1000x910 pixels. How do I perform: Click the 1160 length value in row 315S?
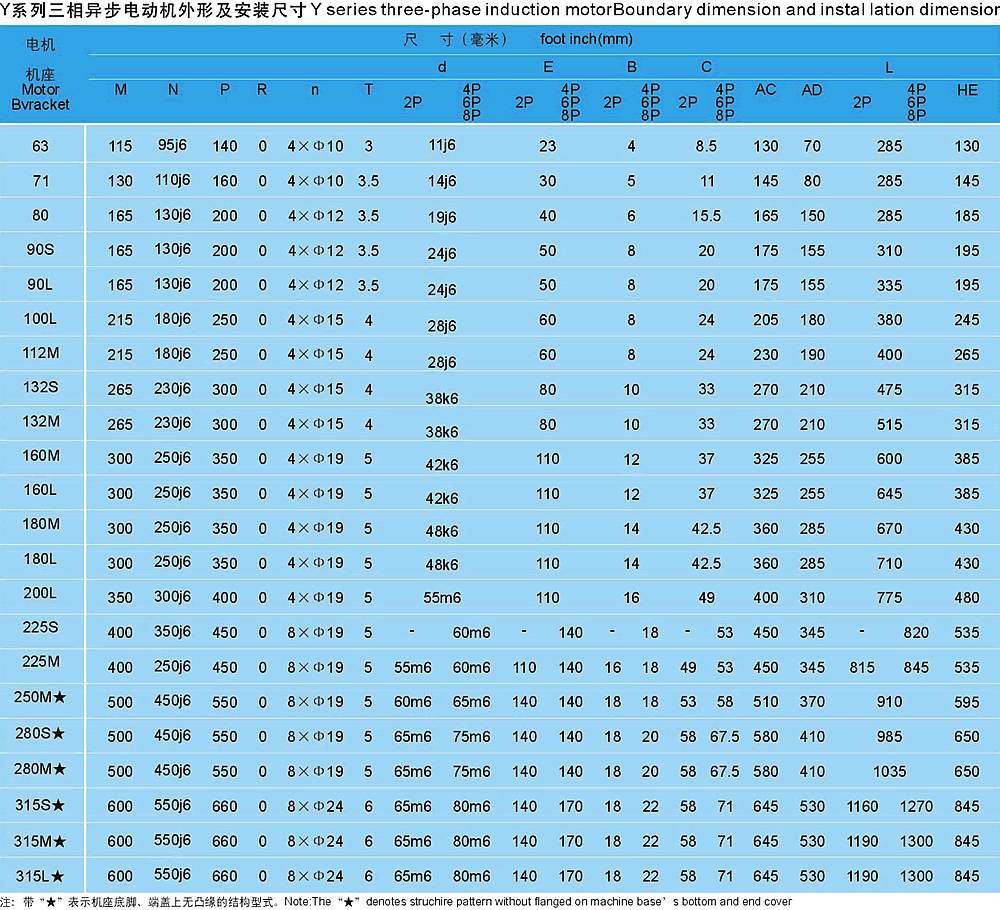862,806
